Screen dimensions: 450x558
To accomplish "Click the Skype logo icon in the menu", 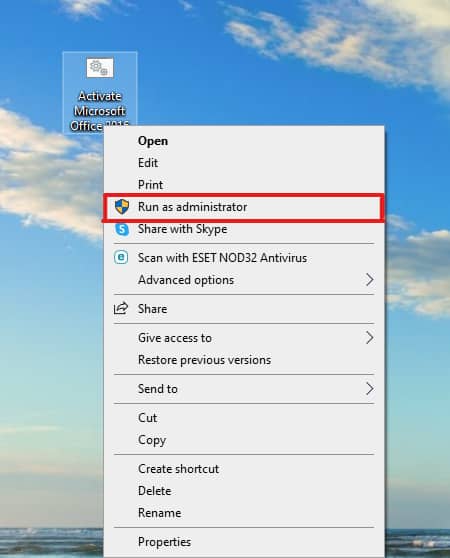I will (x=122, y=229).
